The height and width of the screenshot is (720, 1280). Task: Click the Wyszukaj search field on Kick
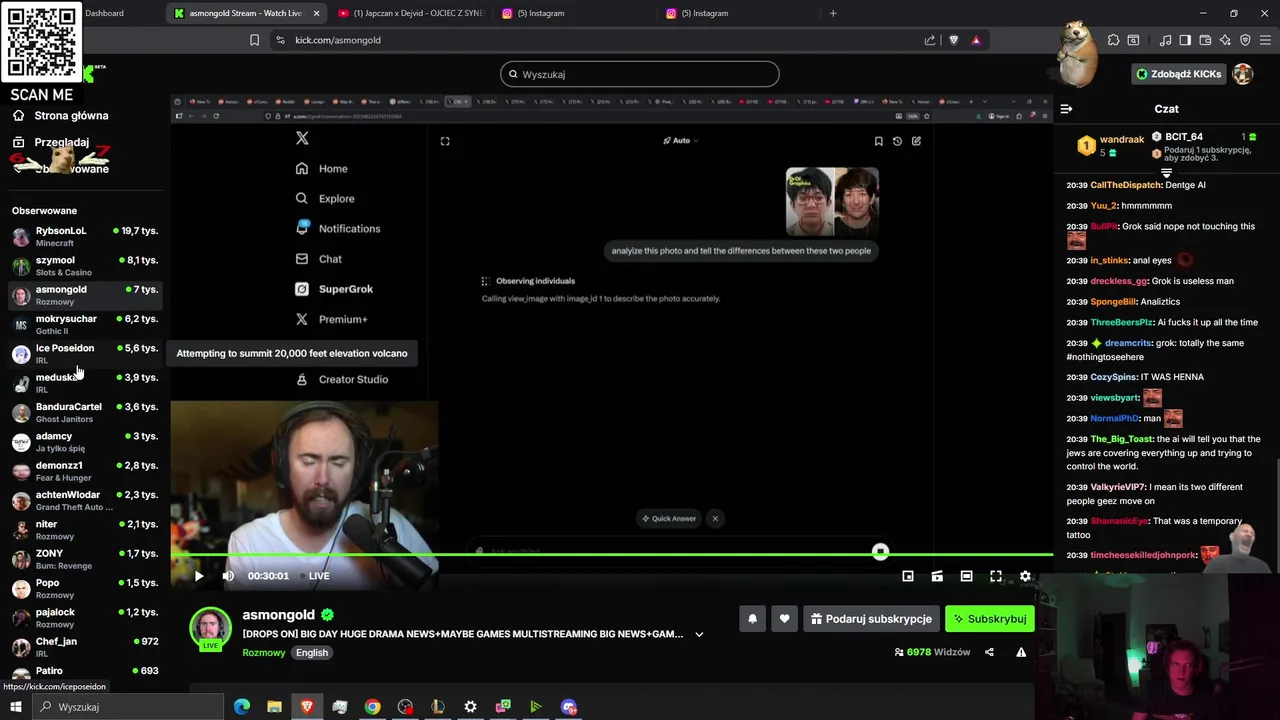pyautogui.click(x=640, y=74)
